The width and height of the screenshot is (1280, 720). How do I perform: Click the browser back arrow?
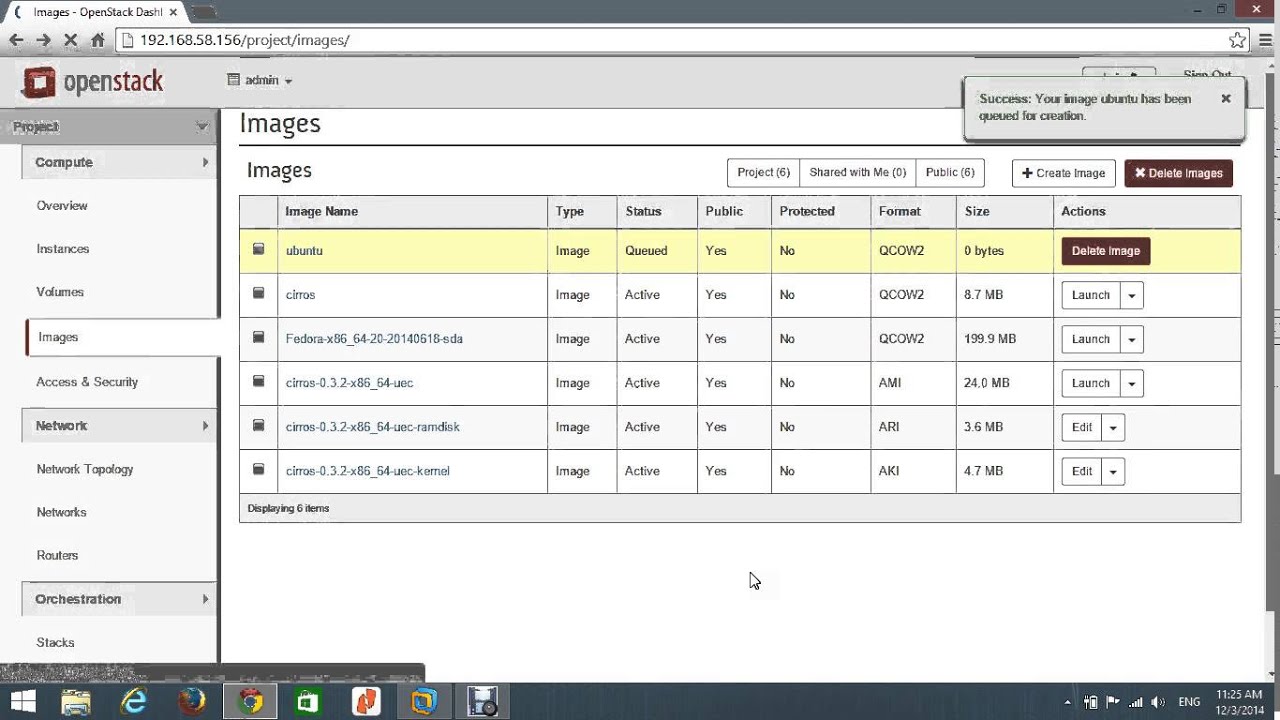coord(16,40)
